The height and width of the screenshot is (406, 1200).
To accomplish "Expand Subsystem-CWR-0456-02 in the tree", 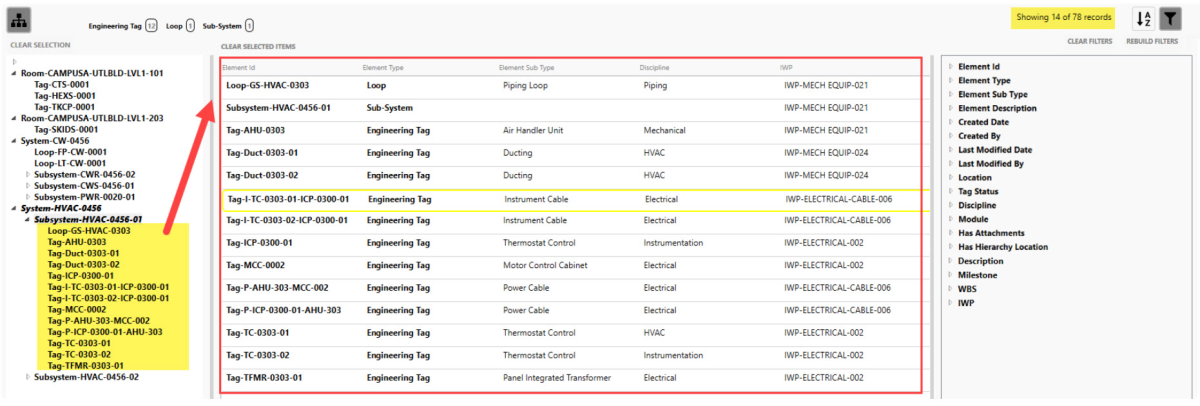I will tap(27, 174).
